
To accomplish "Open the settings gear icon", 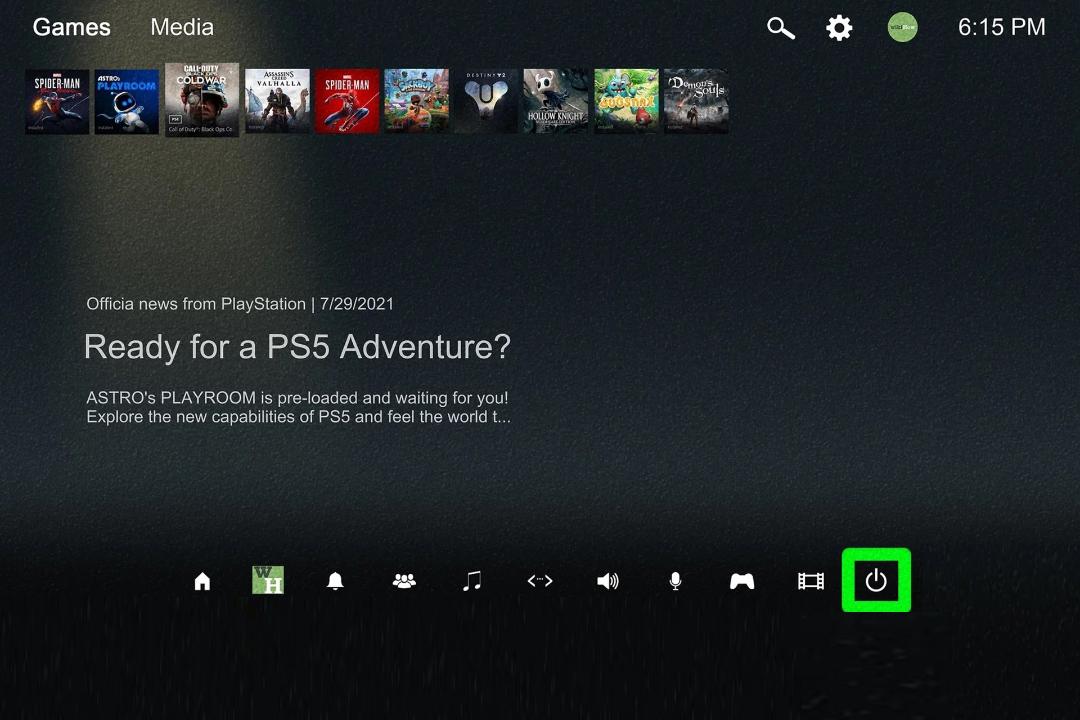I will pyautogui.click(x=839, y=28).
